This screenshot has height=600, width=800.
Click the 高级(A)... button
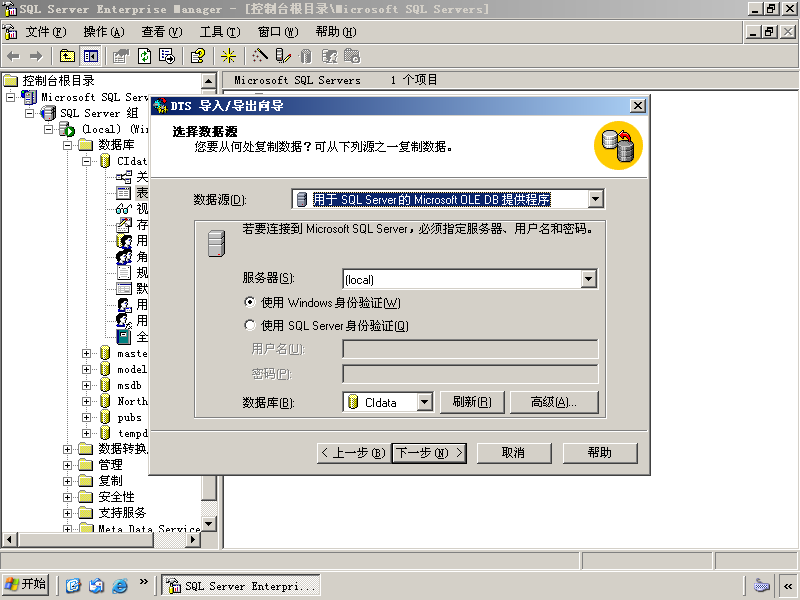coord(554,402)
